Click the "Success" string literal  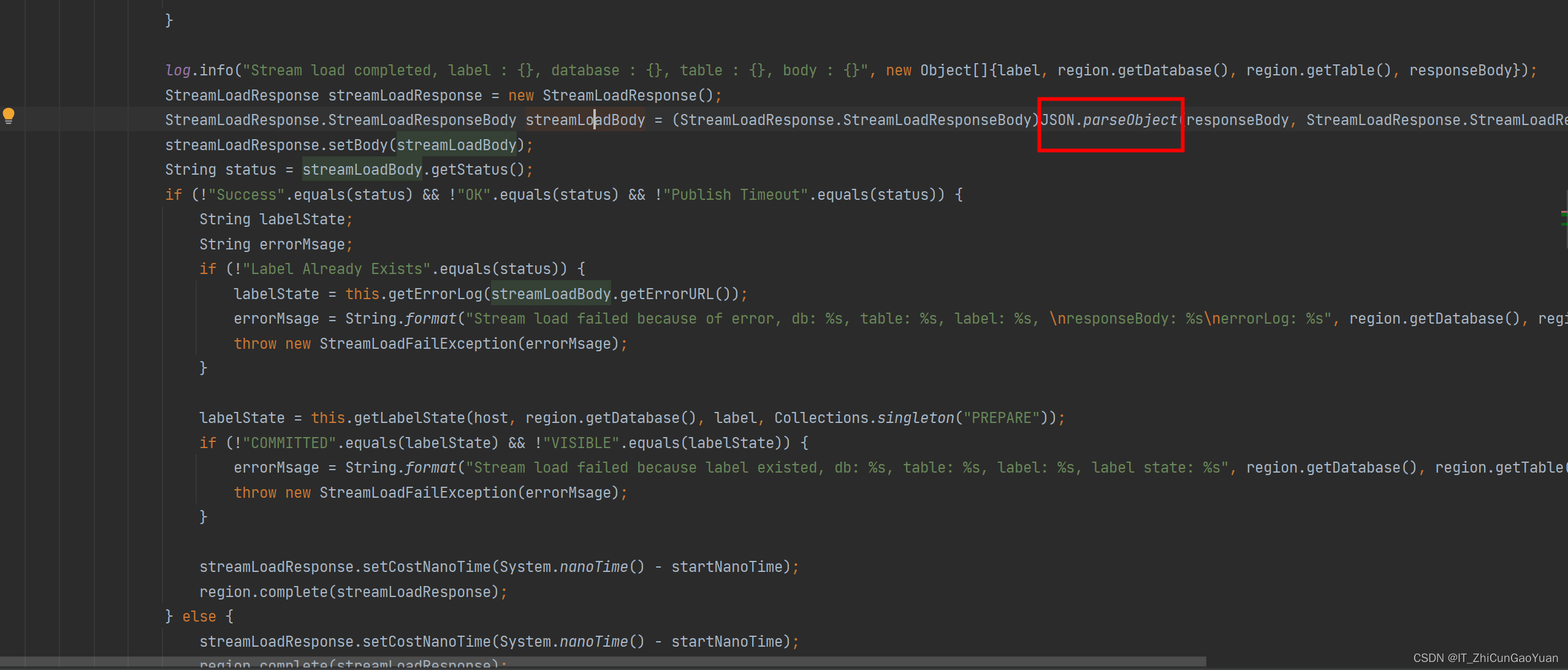pos(246,195)
